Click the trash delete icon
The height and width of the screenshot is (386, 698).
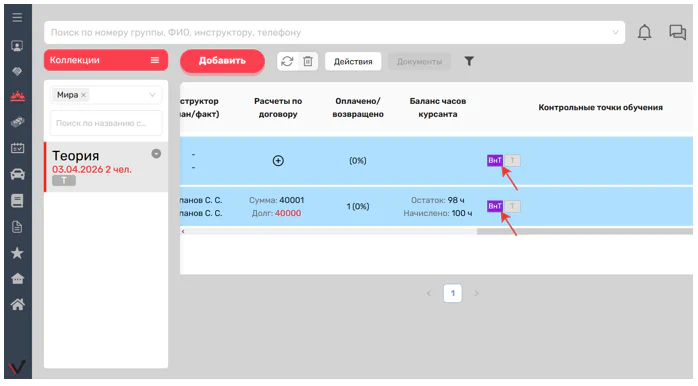point(308,61)
